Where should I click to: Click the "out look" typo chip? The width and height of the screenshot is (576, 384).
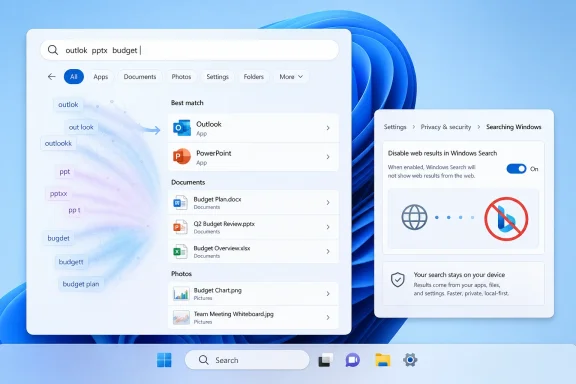pyautogui.click(x=81, y=127)
